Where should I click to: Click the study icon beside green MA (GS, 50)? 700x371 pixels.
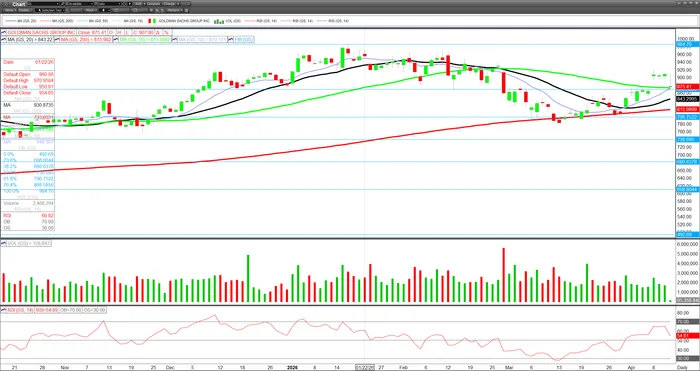point(116,39)
